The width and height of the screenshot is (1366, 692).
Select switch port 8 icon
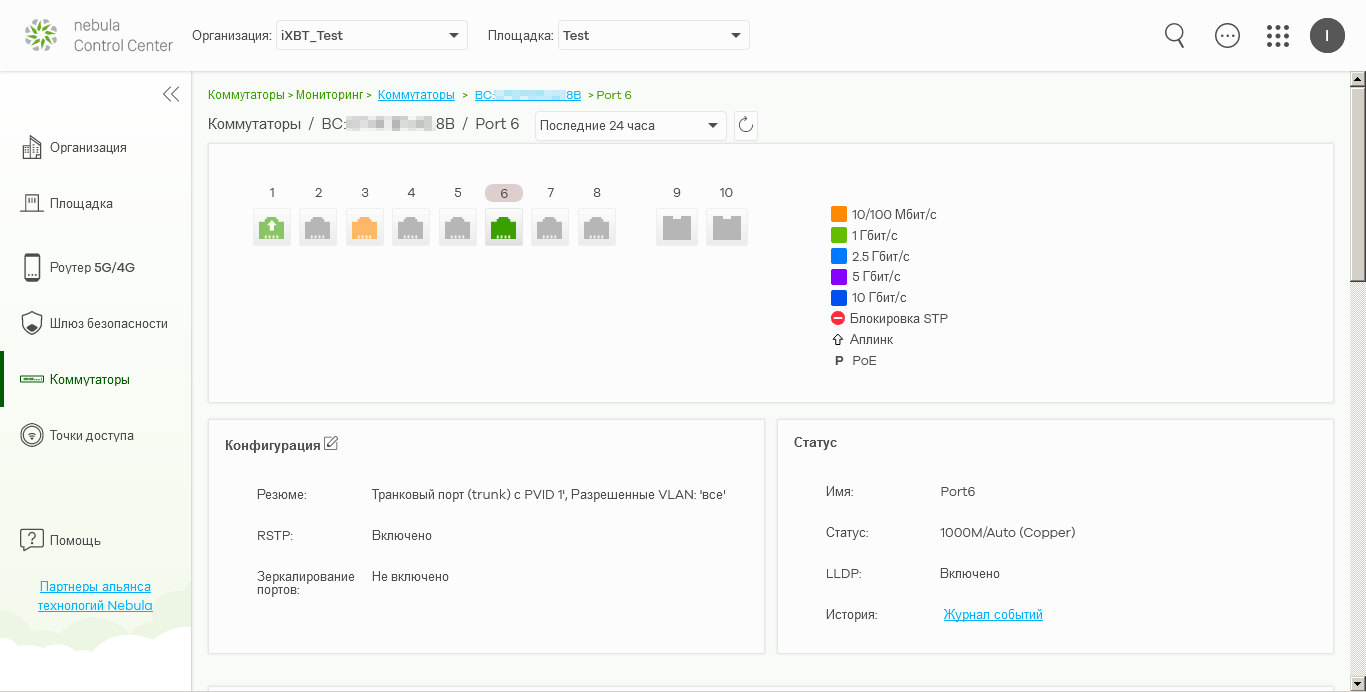597,227
